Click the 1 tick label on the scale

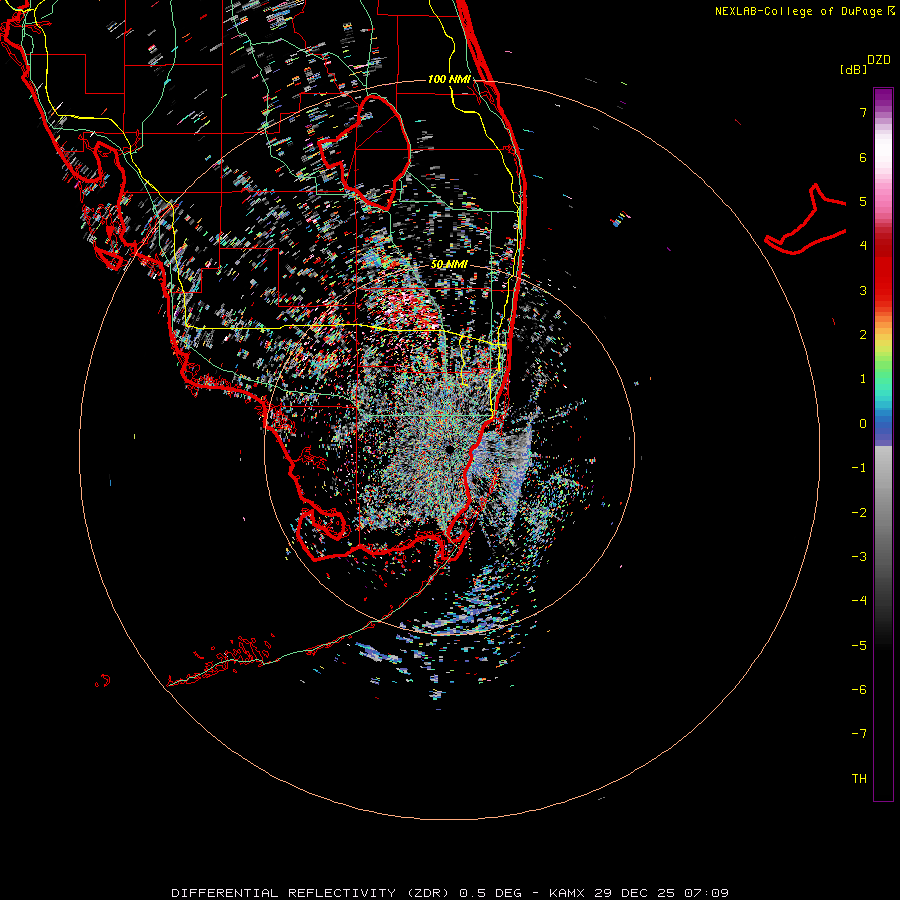point(863,379)
